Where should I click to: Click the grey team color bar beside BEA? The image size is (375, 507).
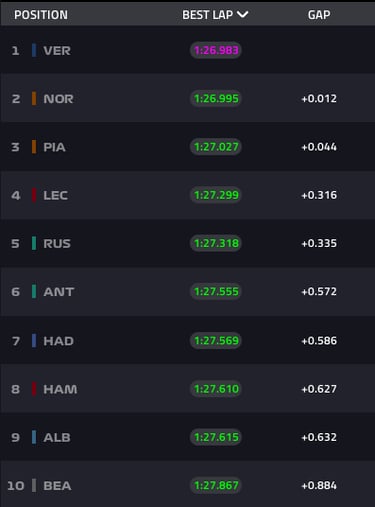(34, 485)
